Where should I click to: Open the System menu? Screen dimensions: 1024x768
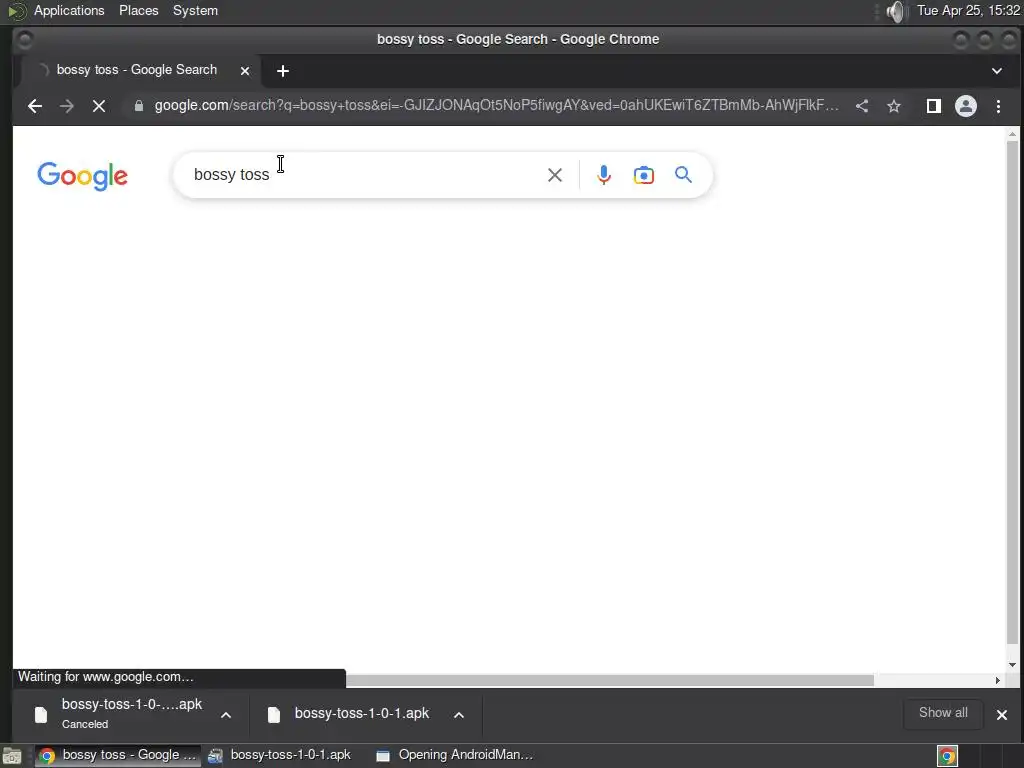(195, 10)
